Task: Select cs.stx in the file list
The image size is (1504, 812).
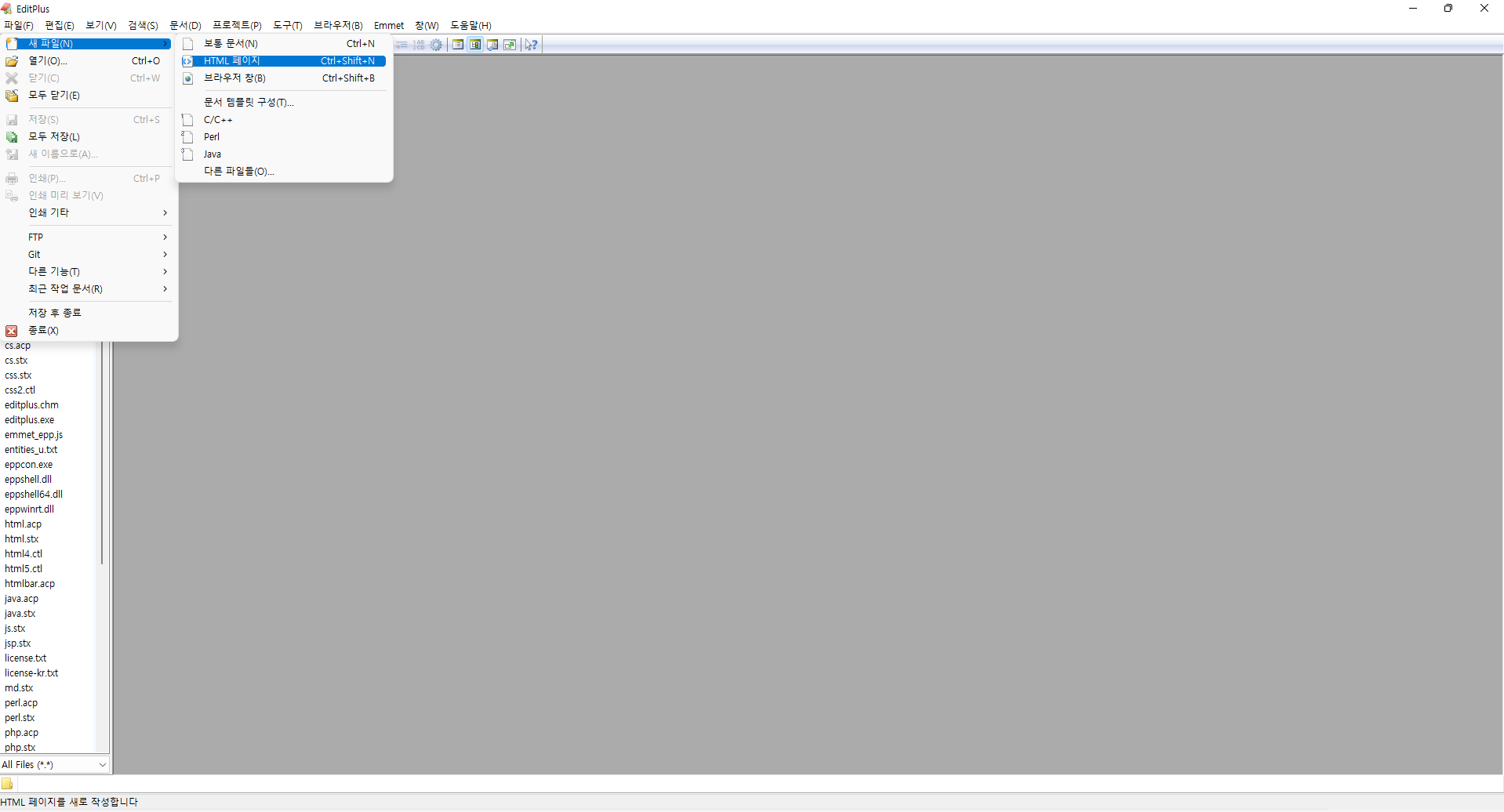Action: click(x=16, y=361)
